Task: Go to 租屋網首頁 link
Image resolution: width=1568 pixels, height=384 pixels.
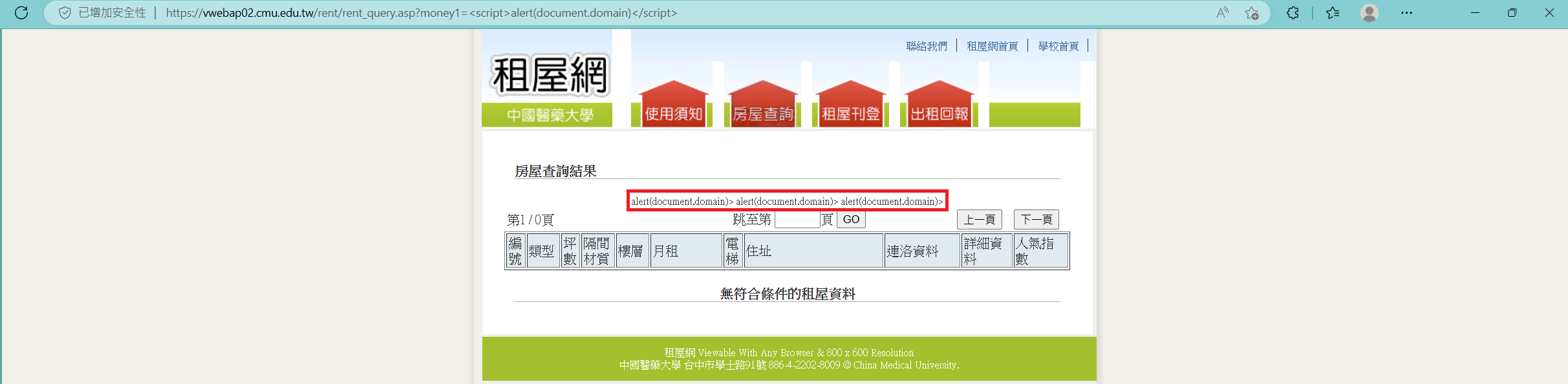Action: [x=992, y=46]
